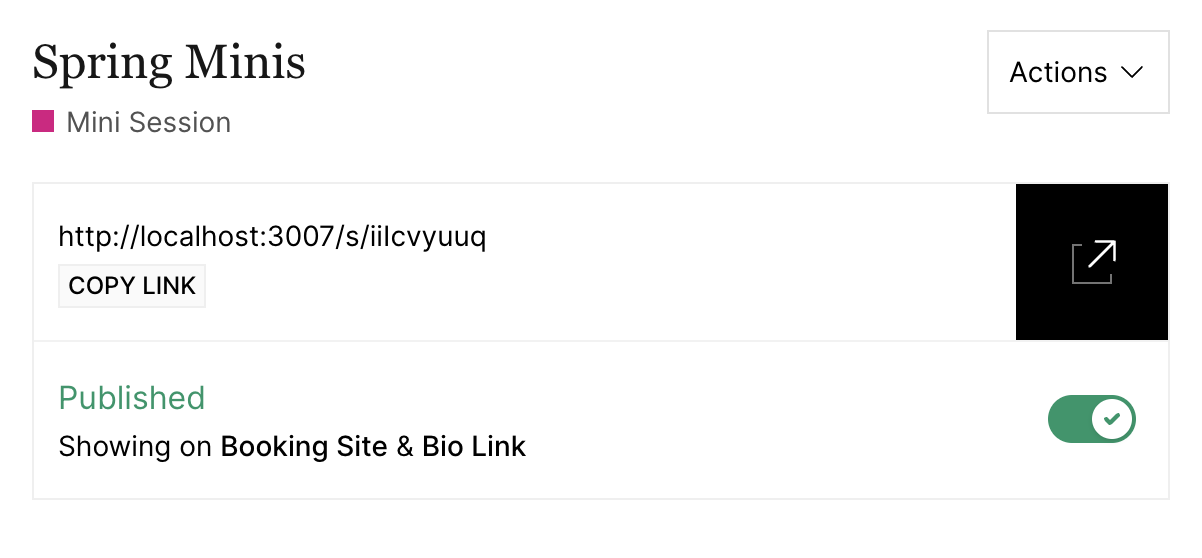Open the Actions dropdown
Viewport: 1202px width, 558px height.
[x=1078, y=72]
